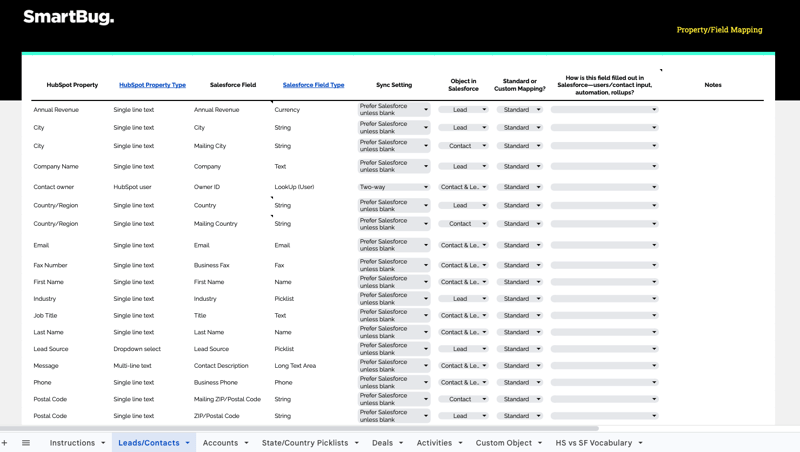Open the State/Country Picklists tab
800x452 pixels.
coord(305,443)
